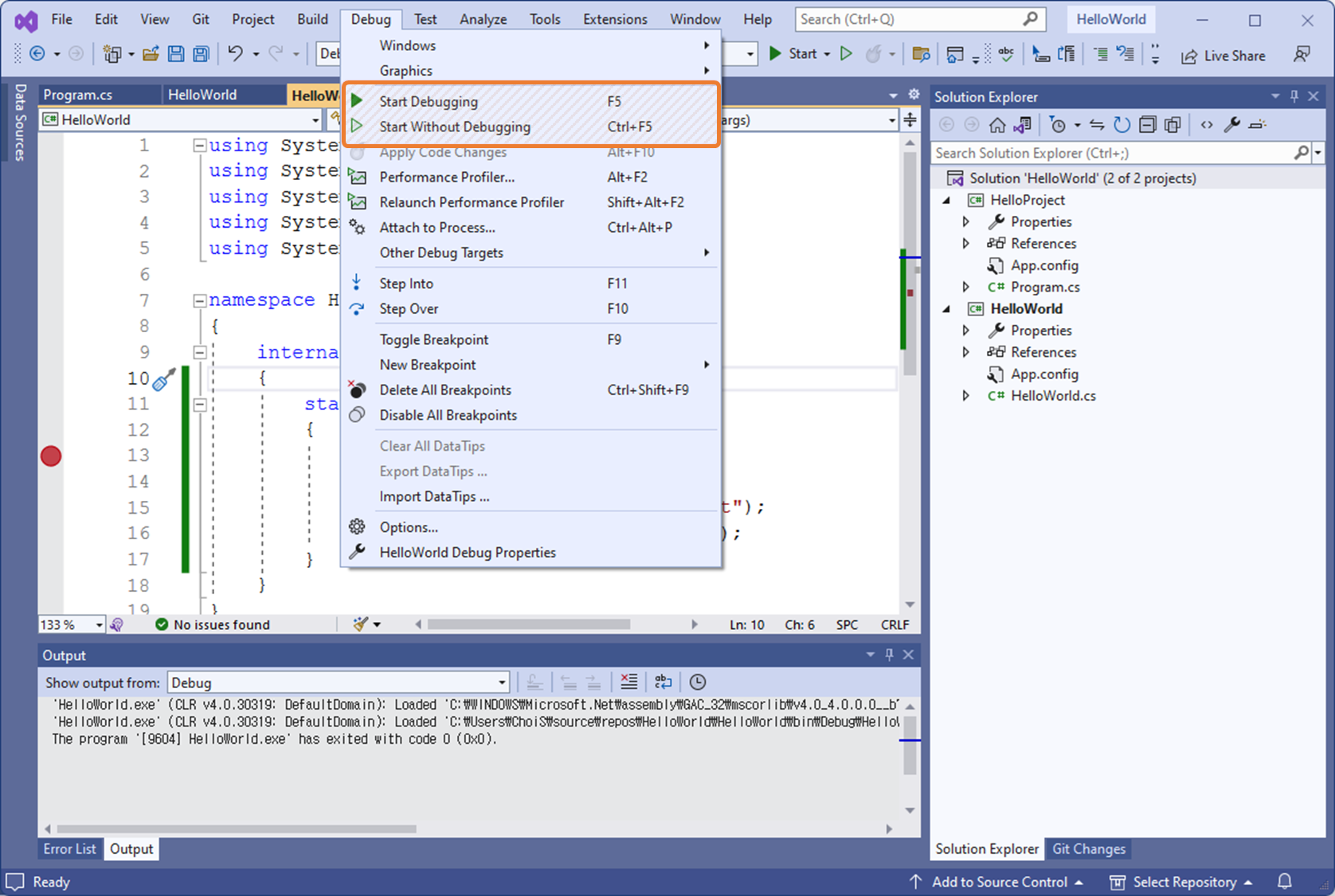Click No issues found indicator
The height and width of the screenshot is (896, 1335).
point(213,624)
